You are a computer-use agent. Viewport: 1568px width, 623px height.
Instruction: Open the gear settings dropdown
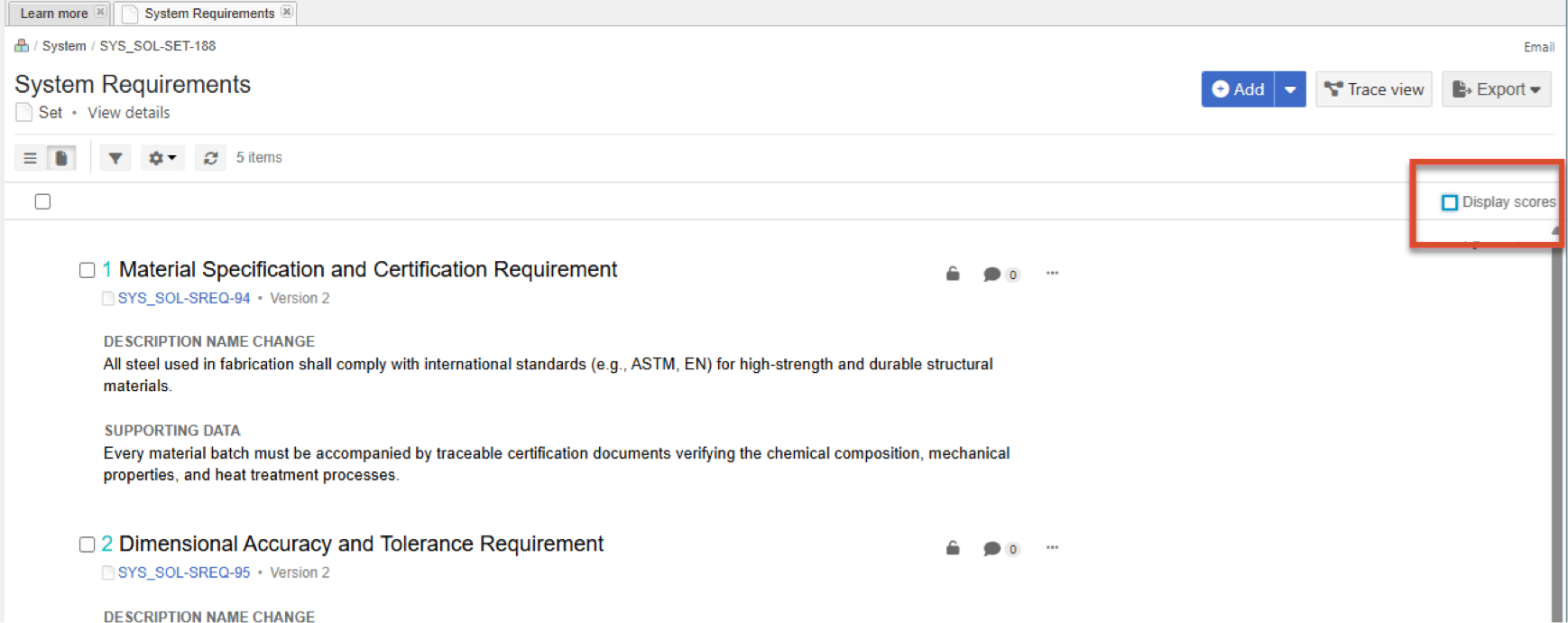tap(162, 158)
